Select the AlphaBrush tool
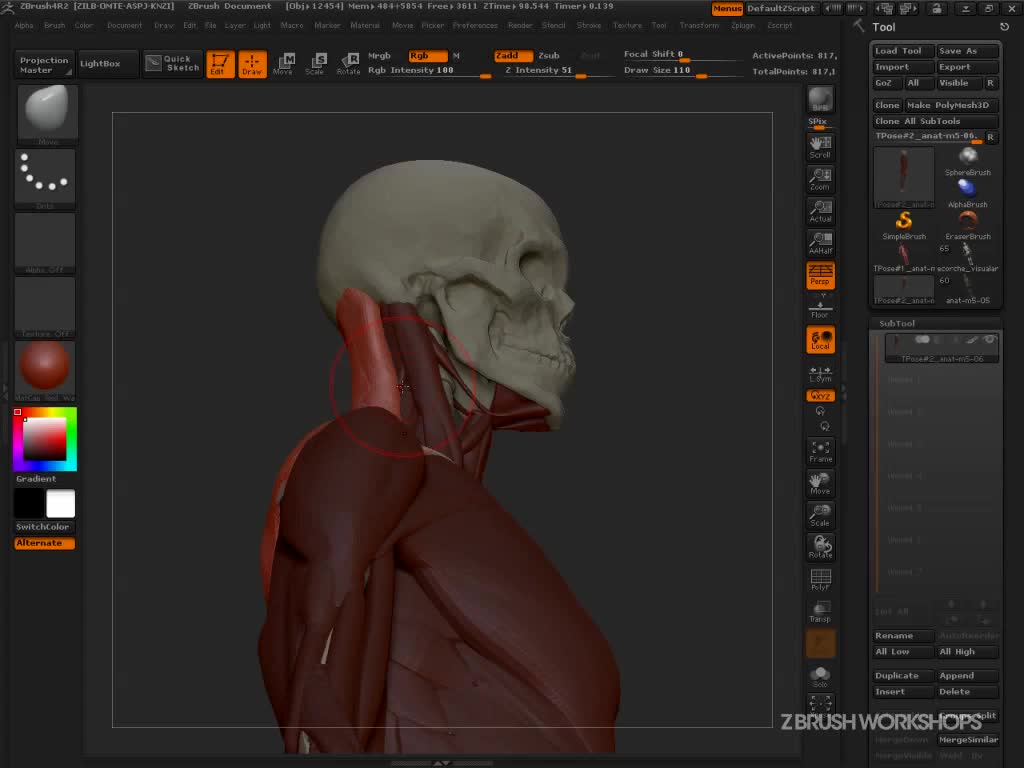Screen dimensions: 1024x768 click(967, 193)
